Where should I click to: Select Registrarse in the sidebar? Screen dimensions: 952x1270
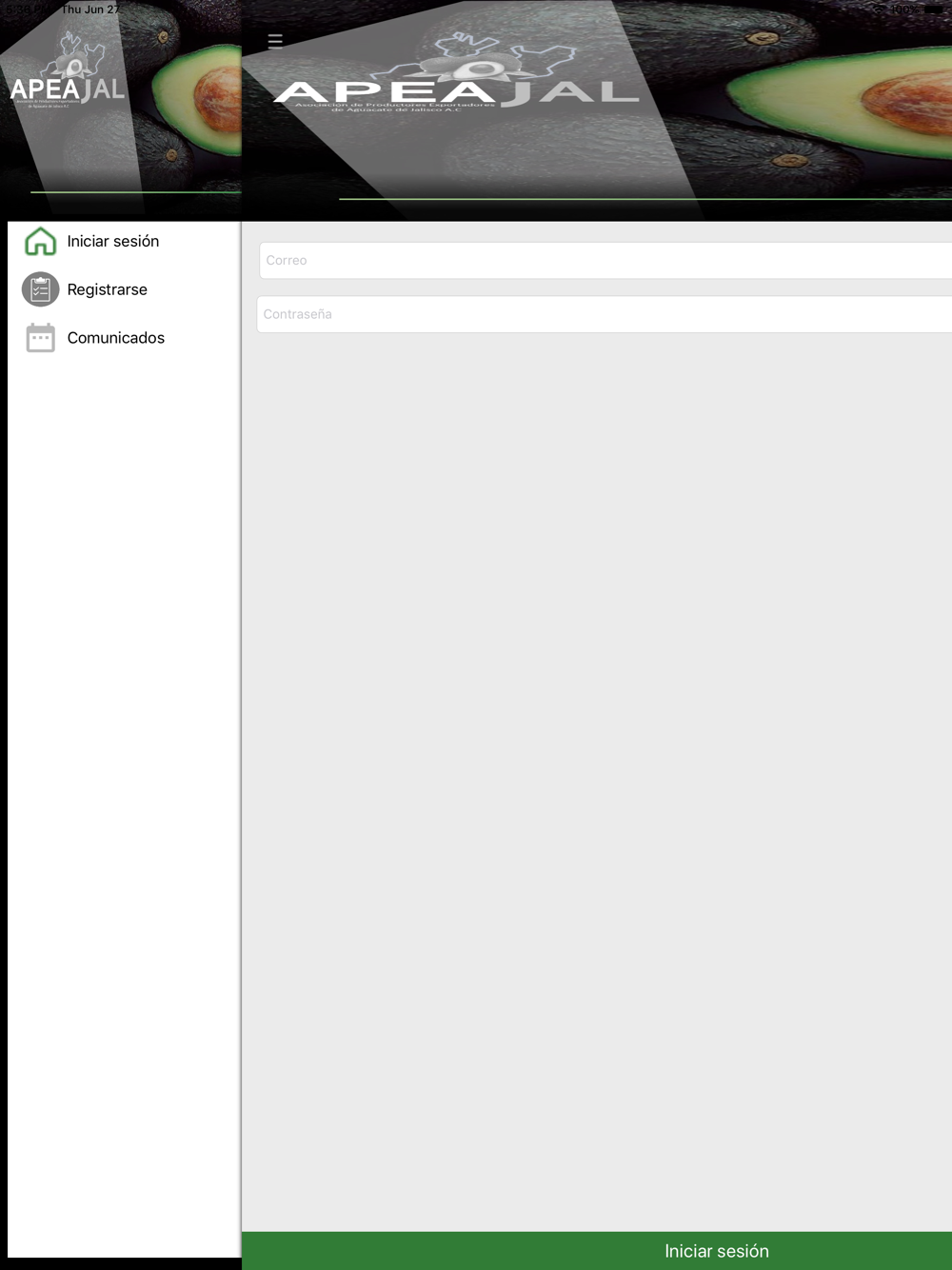point(107,289)
